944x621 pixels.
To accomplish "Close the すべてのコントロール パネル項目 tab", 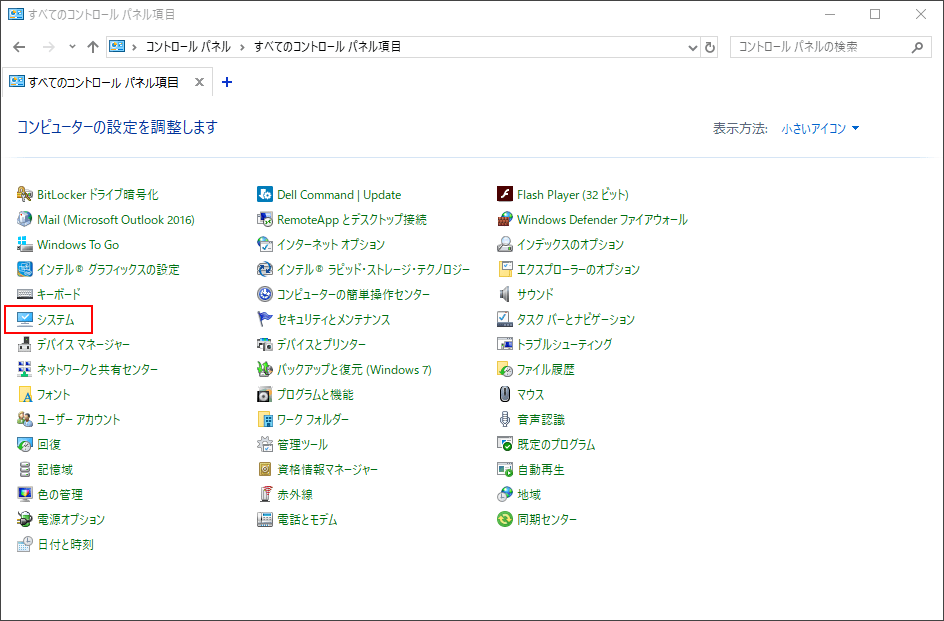I will (199, 83).
